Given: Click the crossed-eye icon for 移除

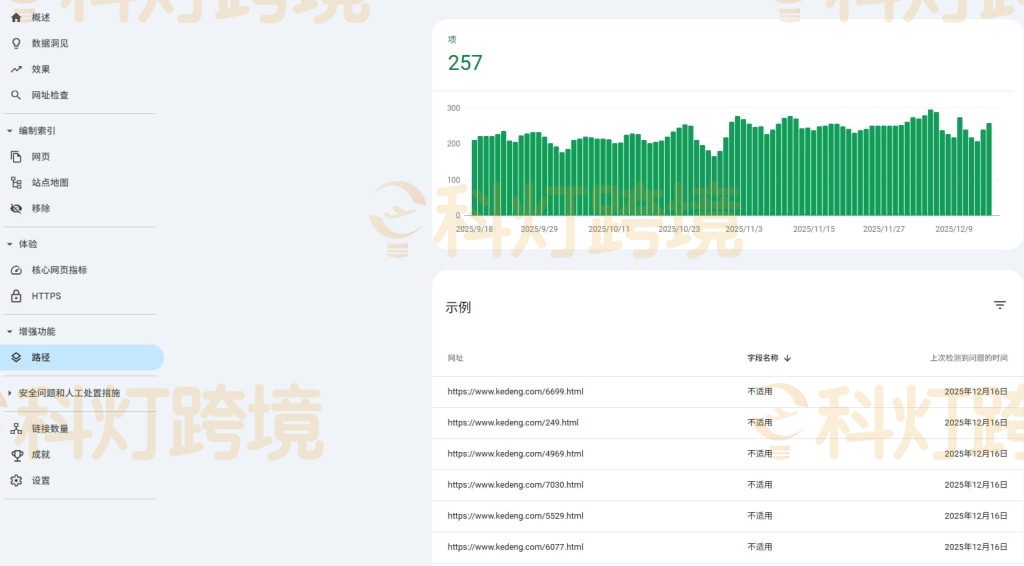Looking at the screenshot, I should point(16,209).
